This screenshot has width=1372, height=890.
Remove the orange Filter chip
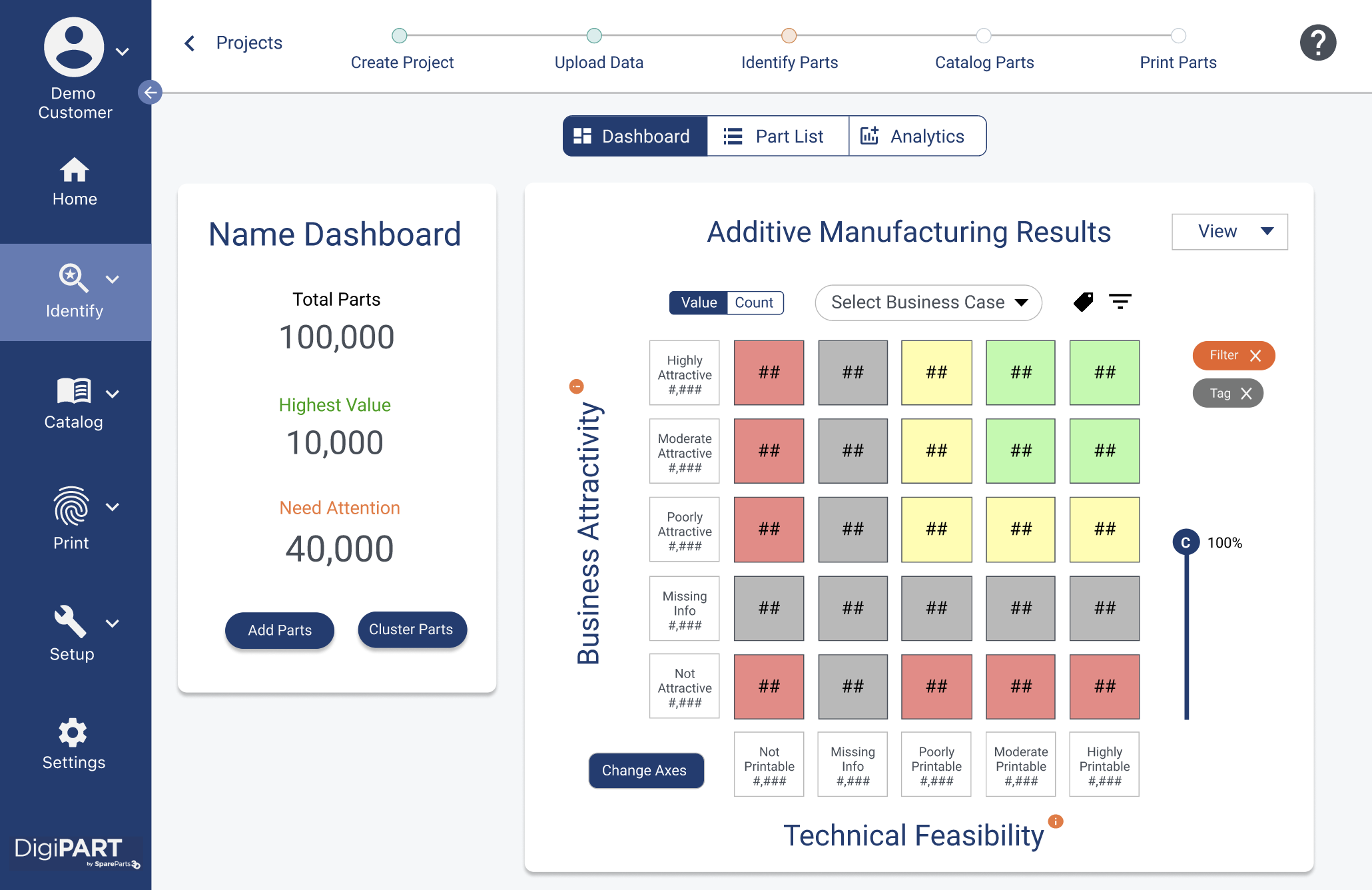click(x=1255, y=356)
